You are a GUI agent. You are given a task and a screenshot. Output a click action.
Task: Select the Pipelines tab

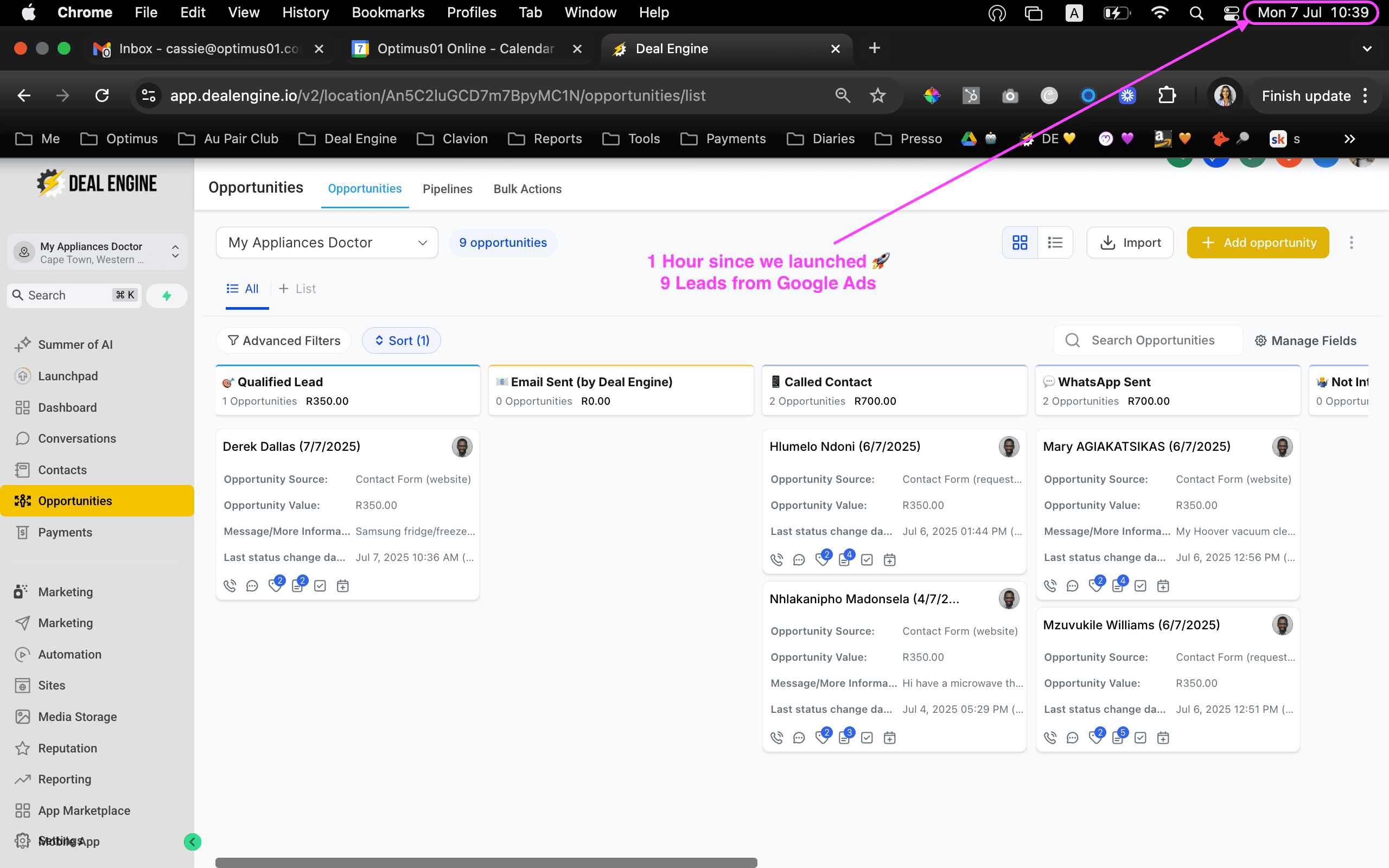coord(448,189)
